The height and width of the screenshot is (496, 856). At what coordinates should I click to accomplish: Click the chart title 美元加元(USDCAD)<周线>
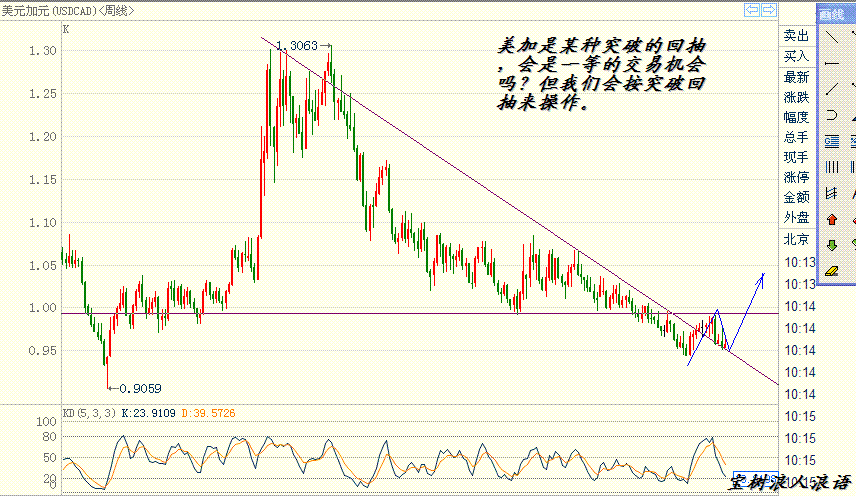(x=68, y=10)
